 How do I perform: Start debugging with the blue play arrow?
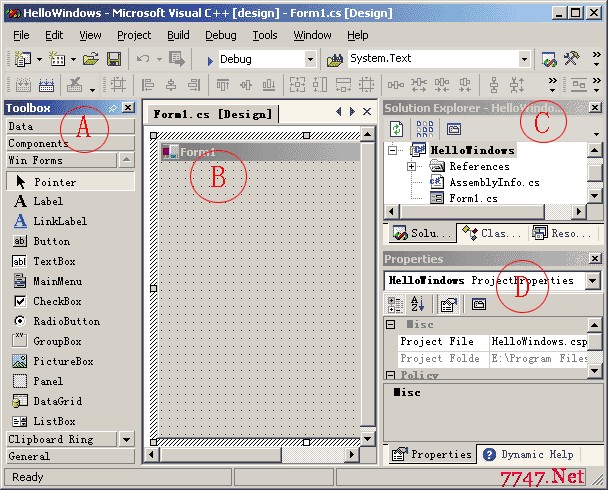(210, 61)
